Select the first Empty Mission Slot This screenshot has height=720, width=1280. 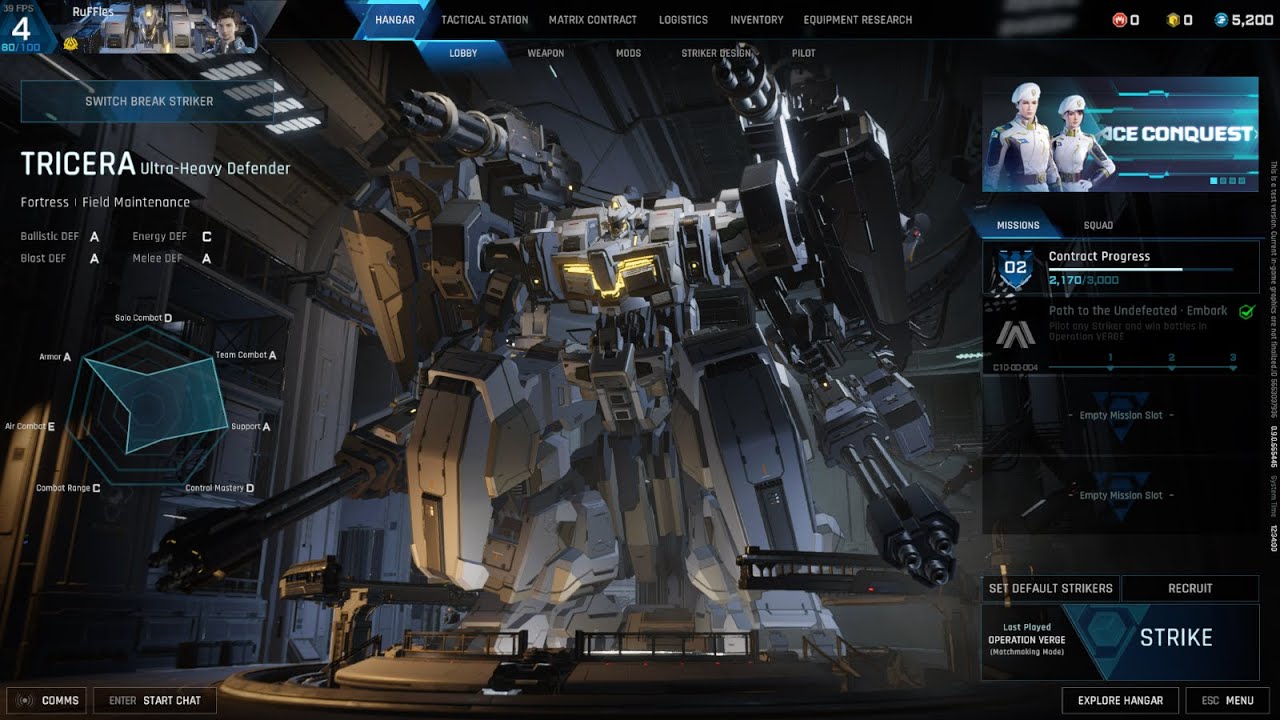pyautogui.click(x=1121, y=416)
